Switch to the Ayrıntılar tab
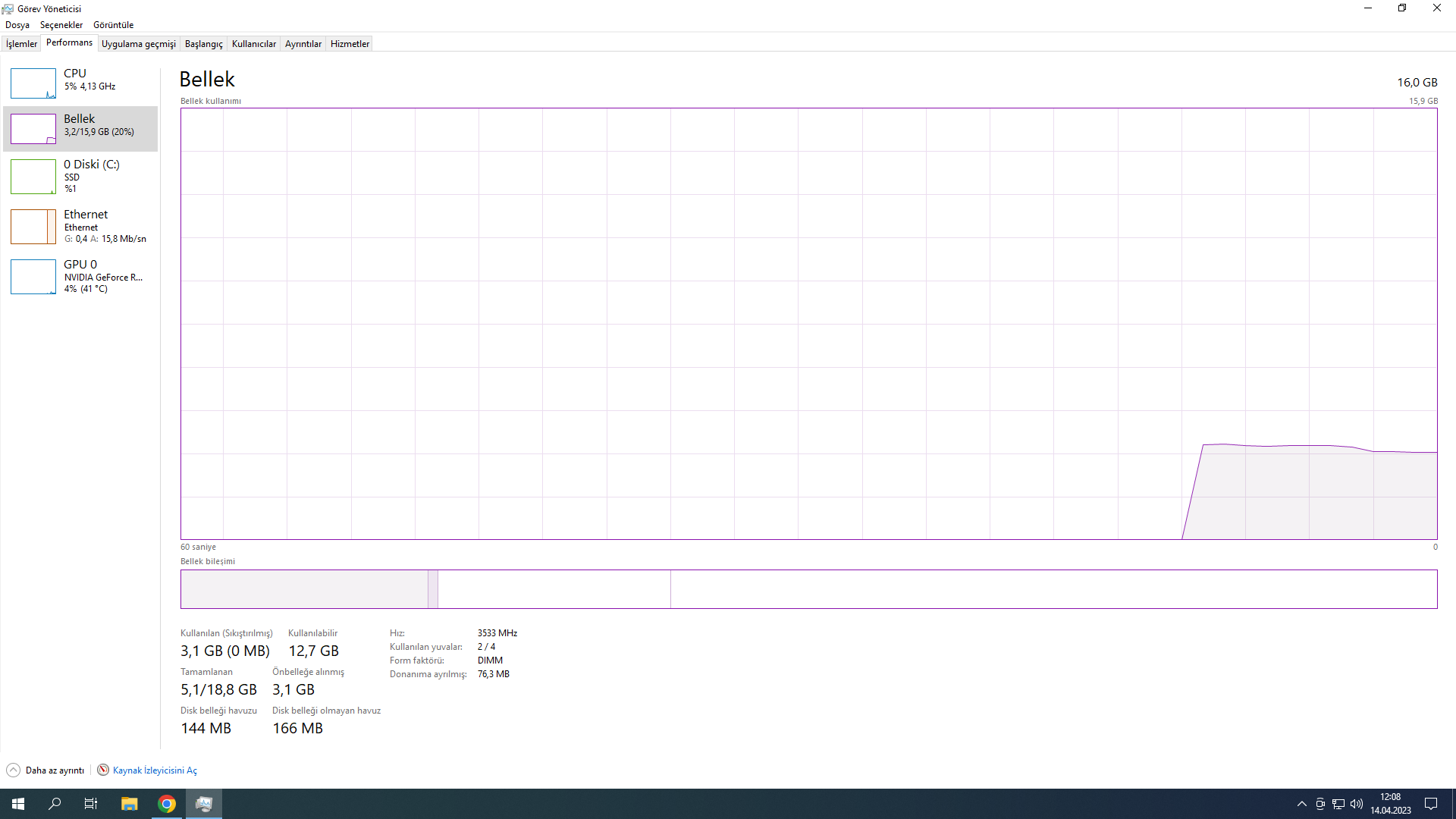 (303, 44)
